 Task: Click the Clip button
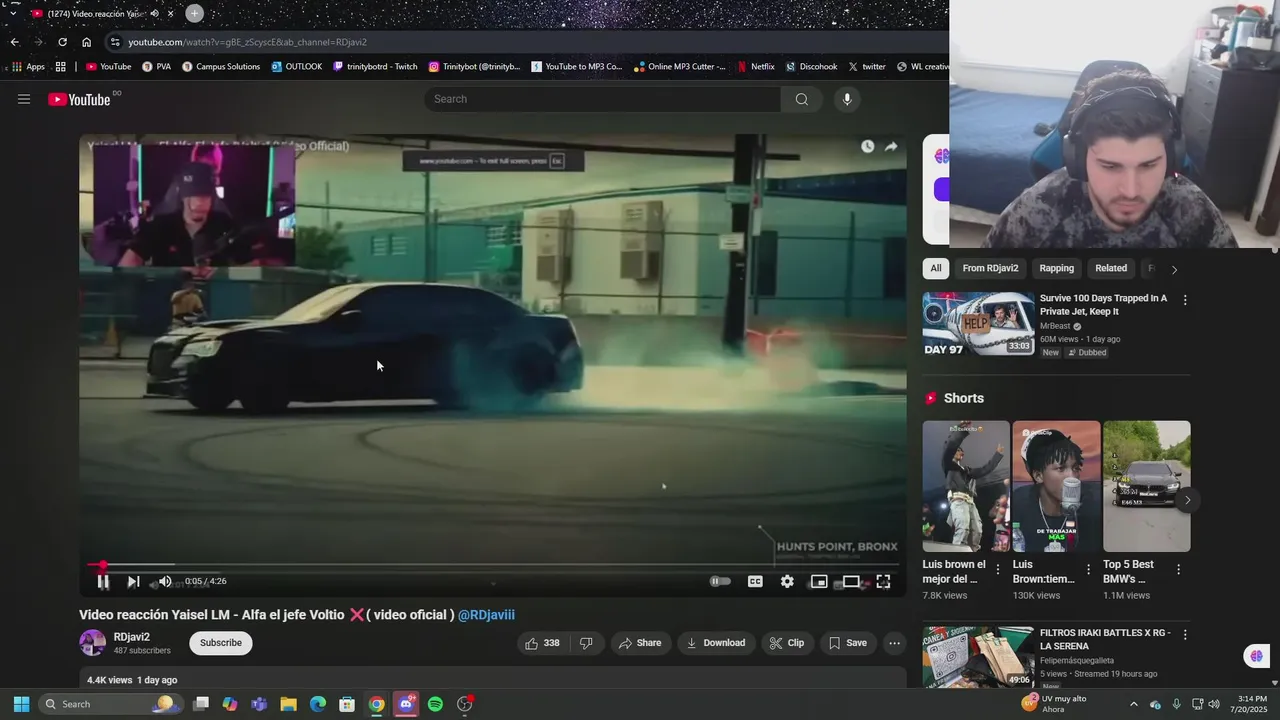coord(786,643)
